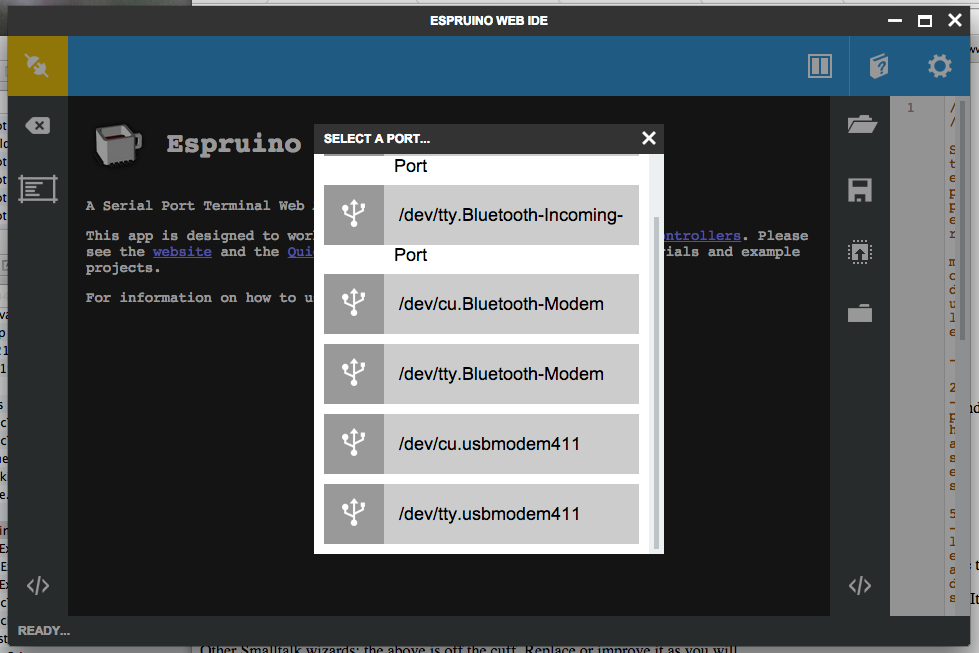
Task: Click the yellow connect/disconnect plug icon
Action: click(x=37, y=66)
